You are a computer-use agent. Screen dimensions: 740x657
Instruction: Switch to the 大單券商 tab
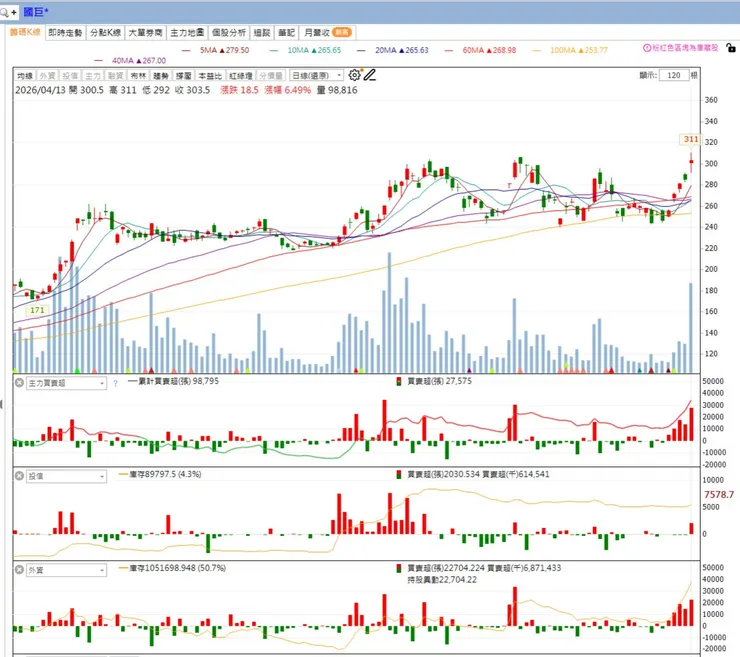(145, 33)
